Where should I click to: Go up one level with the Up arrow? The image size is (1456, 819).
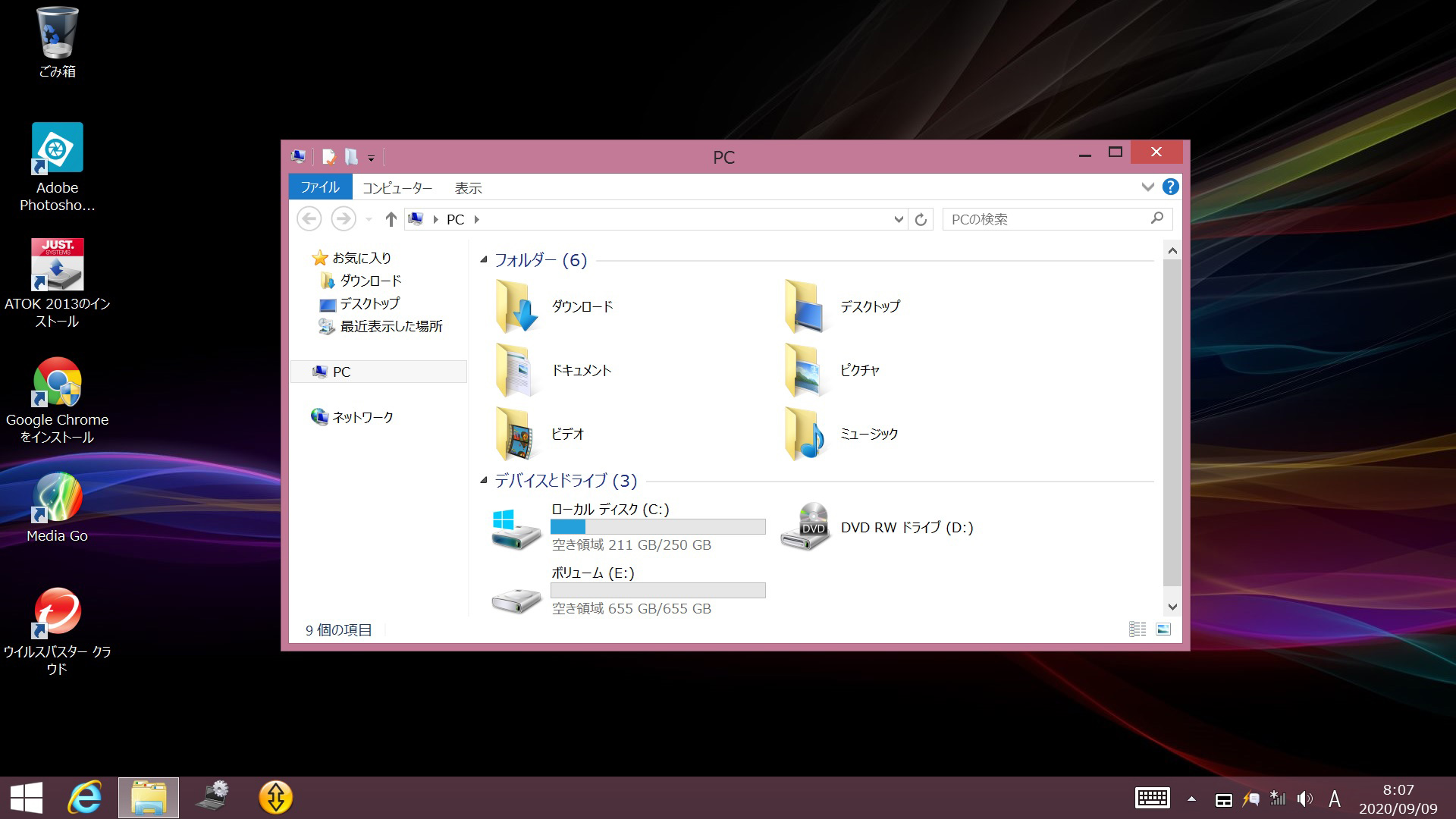point(391,219)
